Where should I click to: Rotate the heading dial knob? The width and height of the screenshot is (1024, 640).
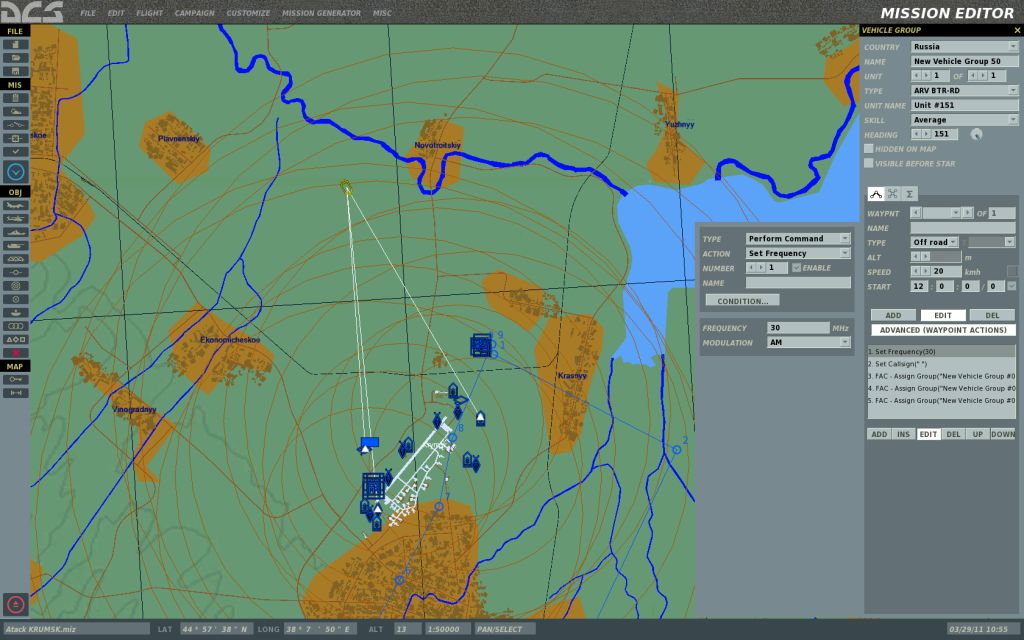coord(976,135)
